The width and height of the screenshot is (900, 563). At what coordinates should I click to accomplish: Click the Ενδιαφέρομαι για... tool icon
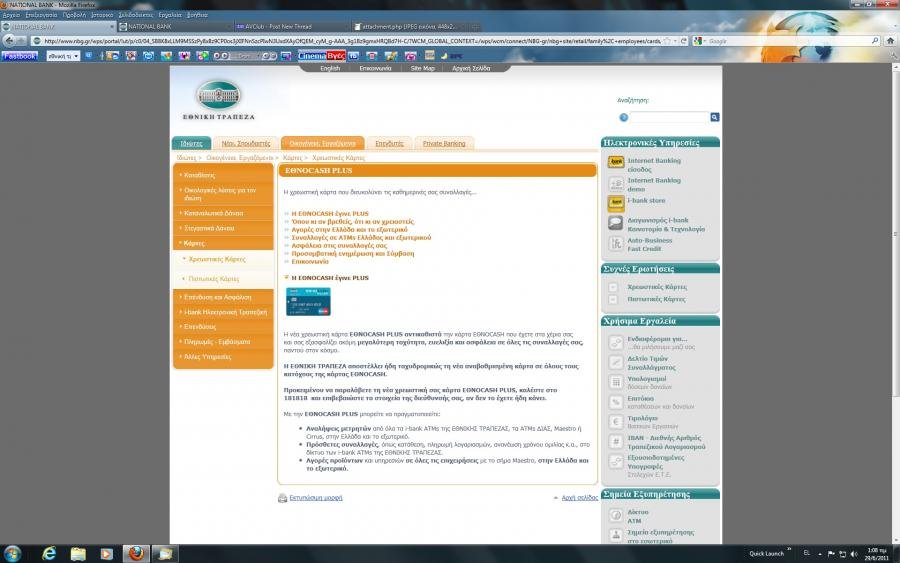click(x=616, y=343)
